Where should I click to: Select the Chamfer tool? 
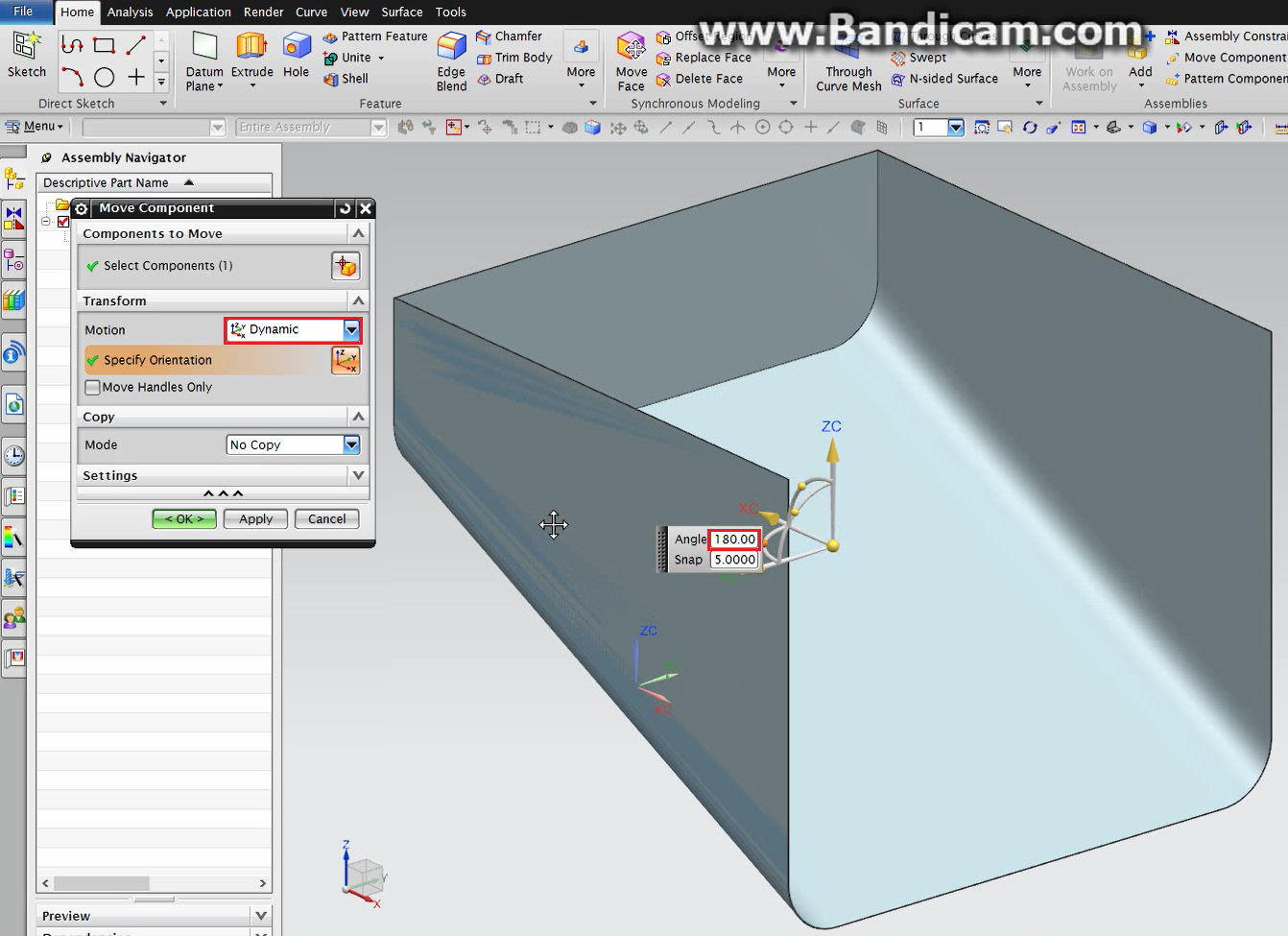tap(510, 36)
